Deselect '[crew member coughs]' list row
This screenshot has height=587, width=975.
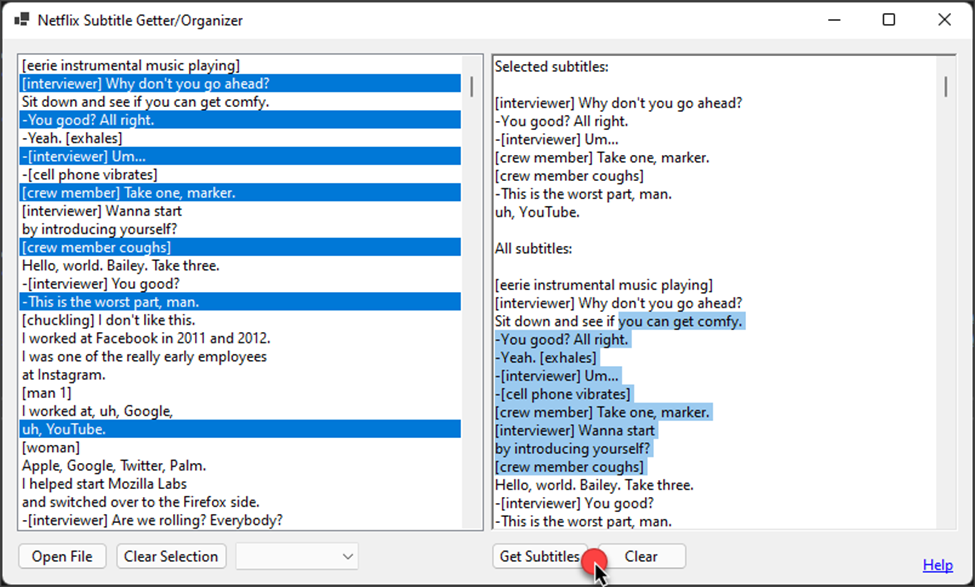coord(240,247)
